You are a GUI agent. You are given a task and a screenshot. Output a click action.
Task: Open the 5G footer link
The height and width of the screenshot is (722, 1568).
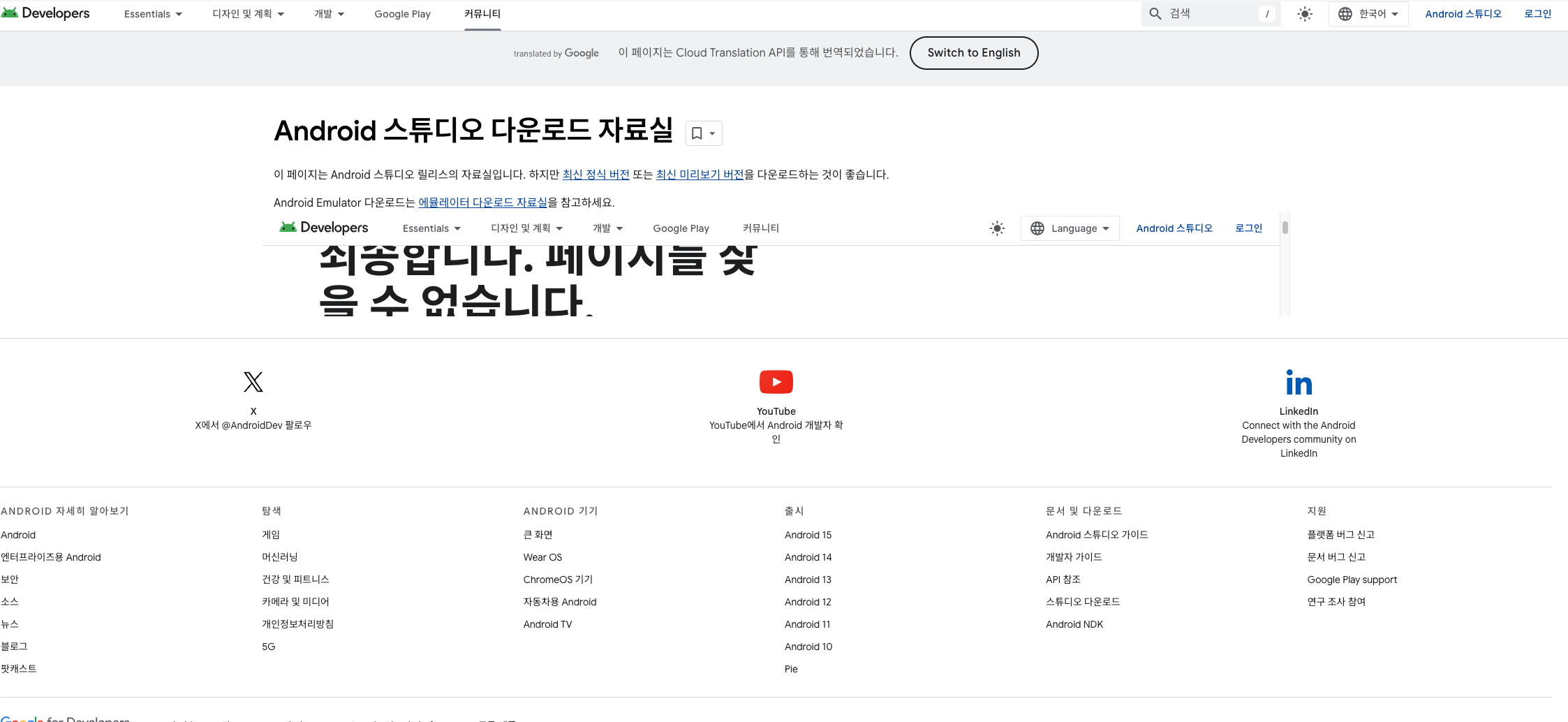pyautogui.click(x=269, y=647)
